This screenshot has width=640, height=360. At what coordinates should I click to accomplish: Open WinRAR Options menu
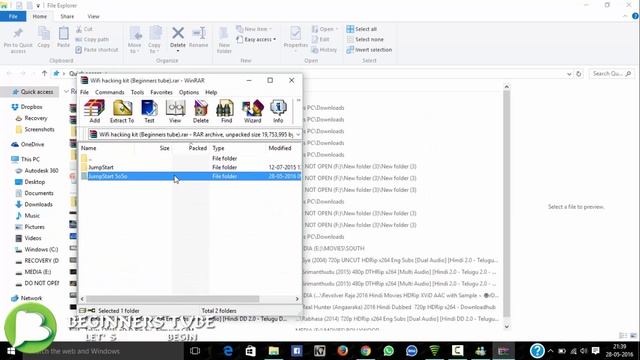pyautogui.click(x=189, y=92)
